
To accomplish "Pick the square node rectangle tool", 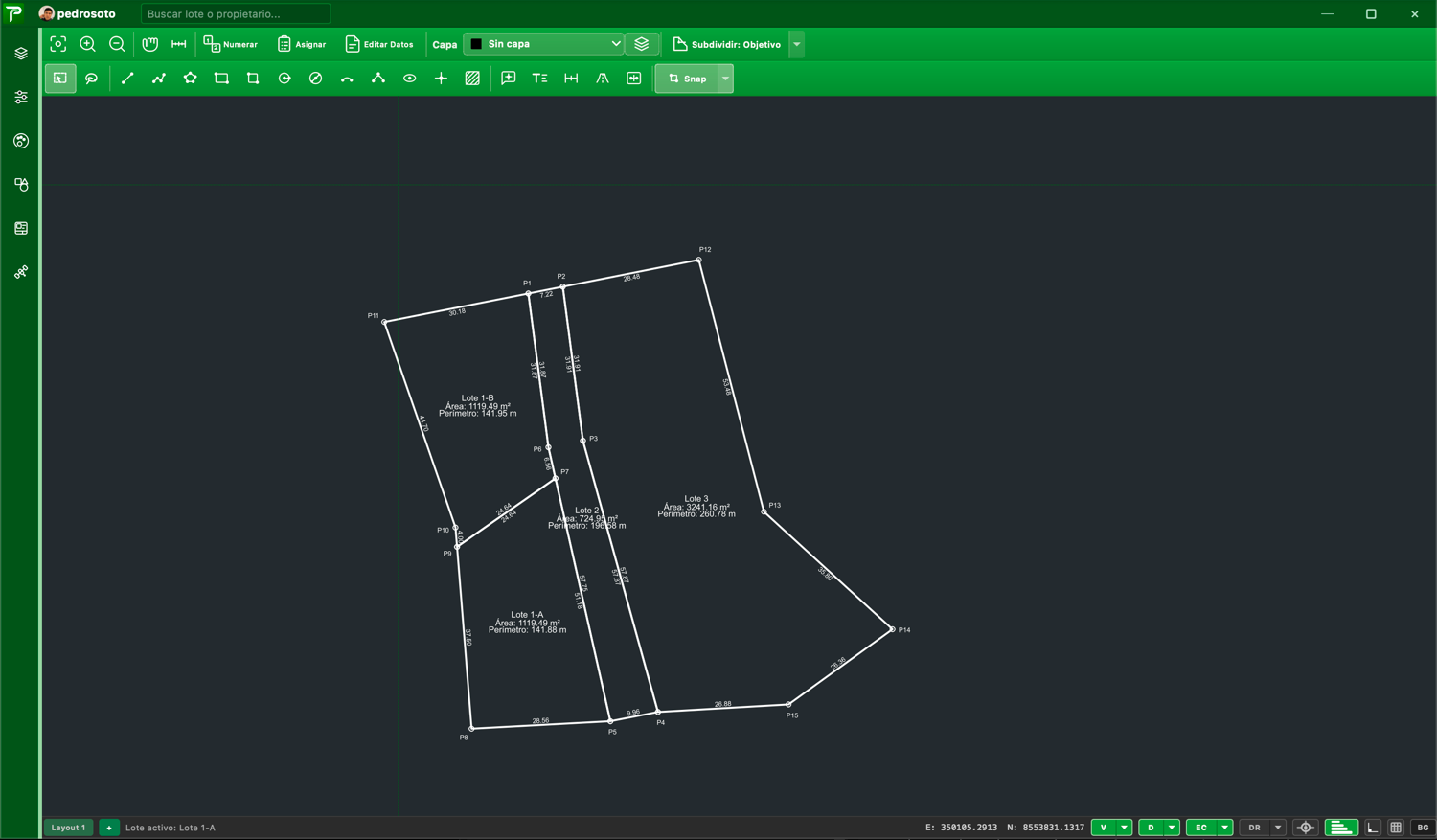I will 253,79.
